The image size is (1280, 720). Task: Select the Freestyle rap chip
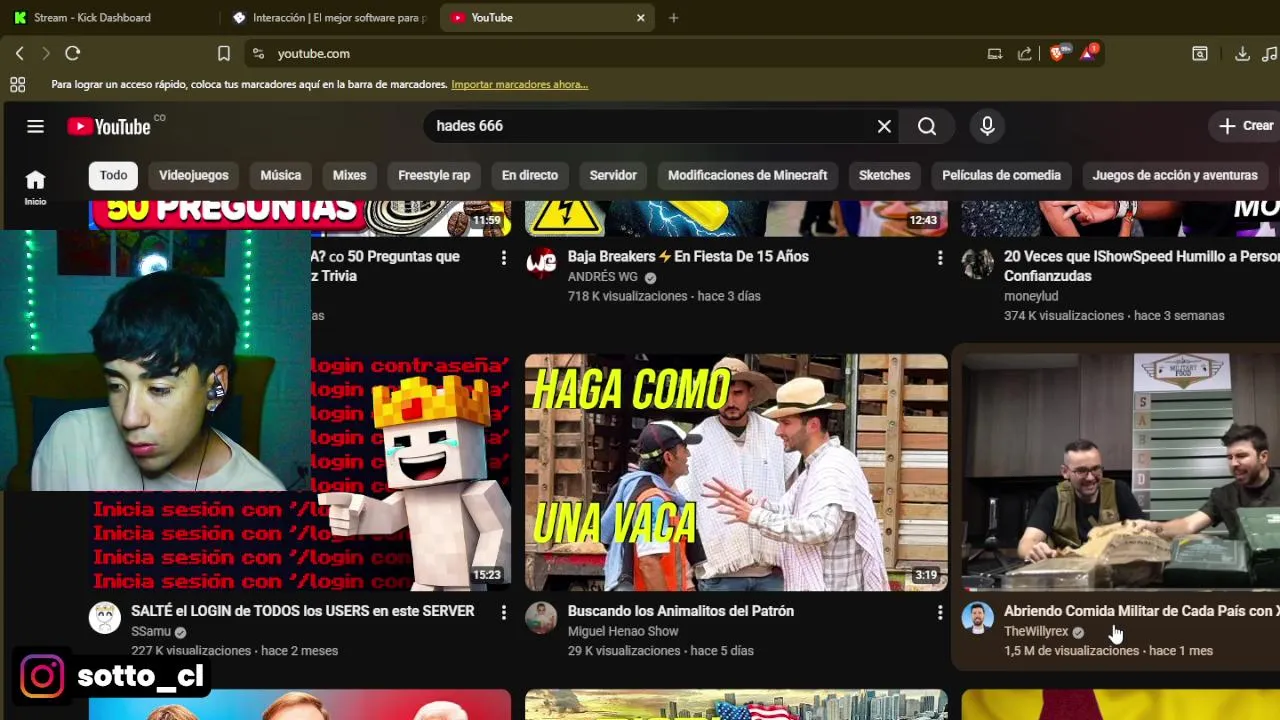click(434, 175)
